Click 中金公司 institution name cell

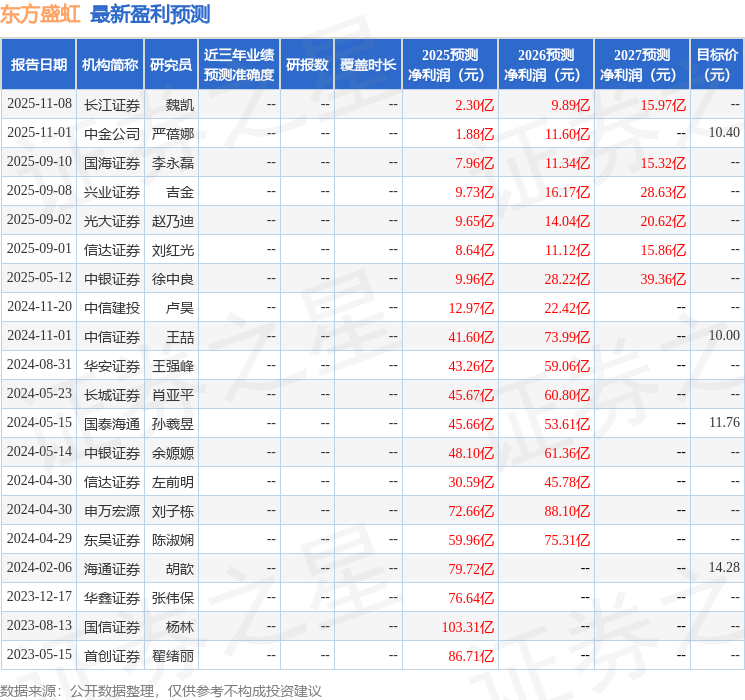pos(111,133)
